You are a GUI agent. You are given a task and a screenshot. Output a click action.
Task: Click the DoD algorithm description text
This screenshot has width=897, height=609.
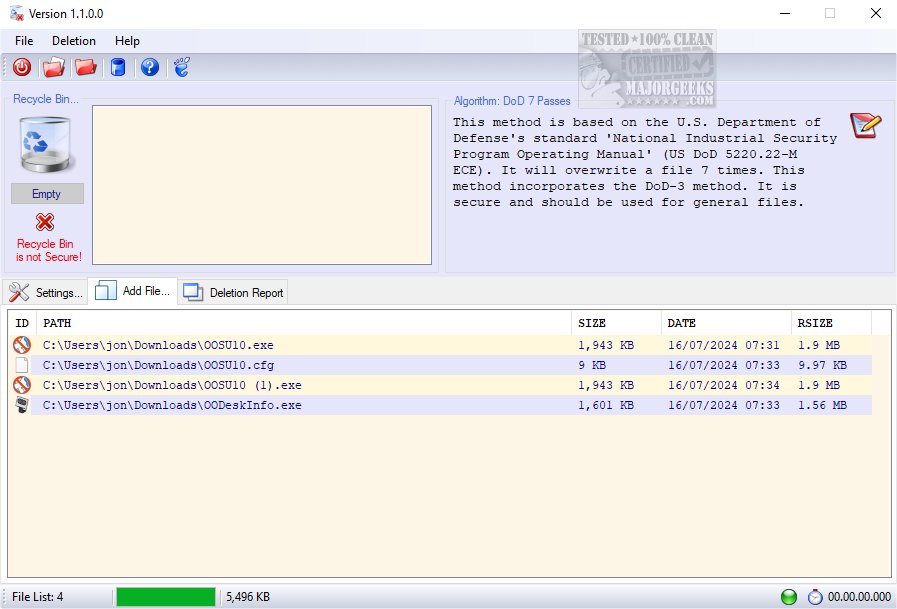pos(645,162)
